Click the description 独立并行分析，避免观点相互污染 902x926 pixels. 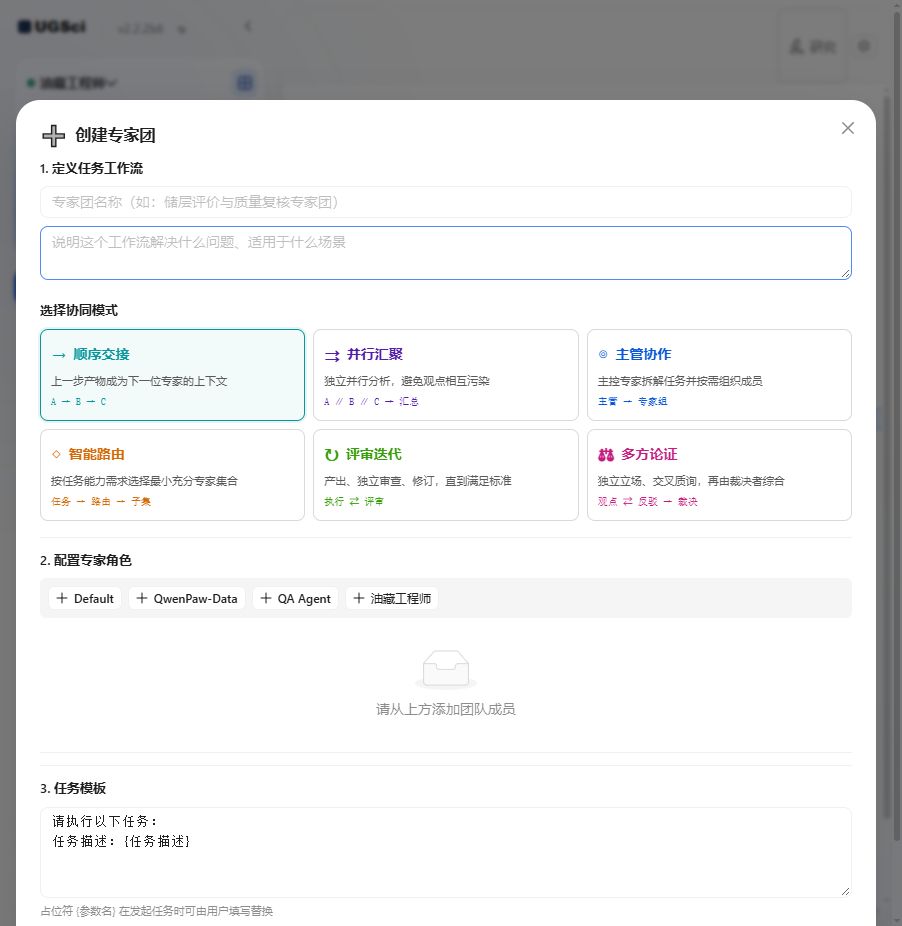(x=406, y=381)
